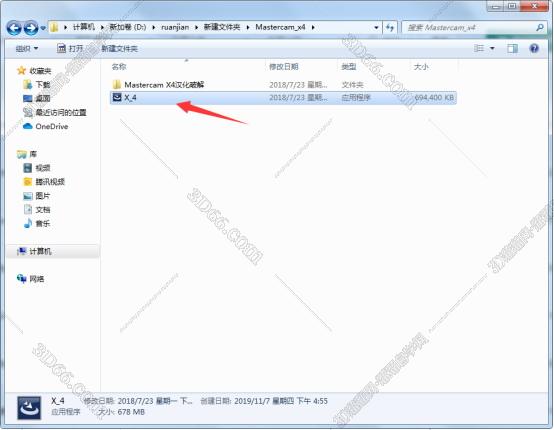Change view with the view mode icon
This screenshot has width=554, height=430.
pos(479,48)
